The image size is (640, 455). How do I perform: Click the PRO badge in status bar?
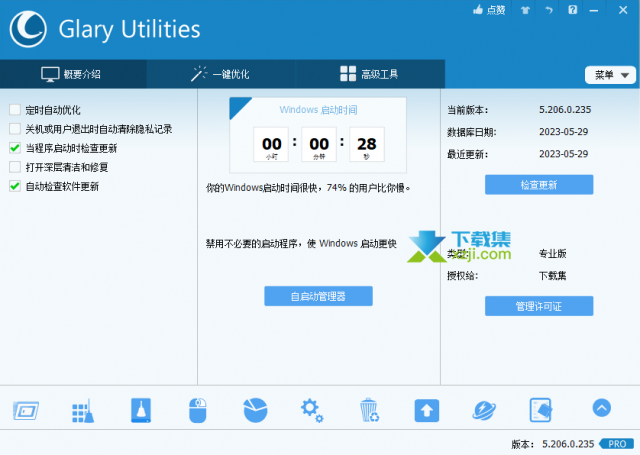(x=617, y=444)
